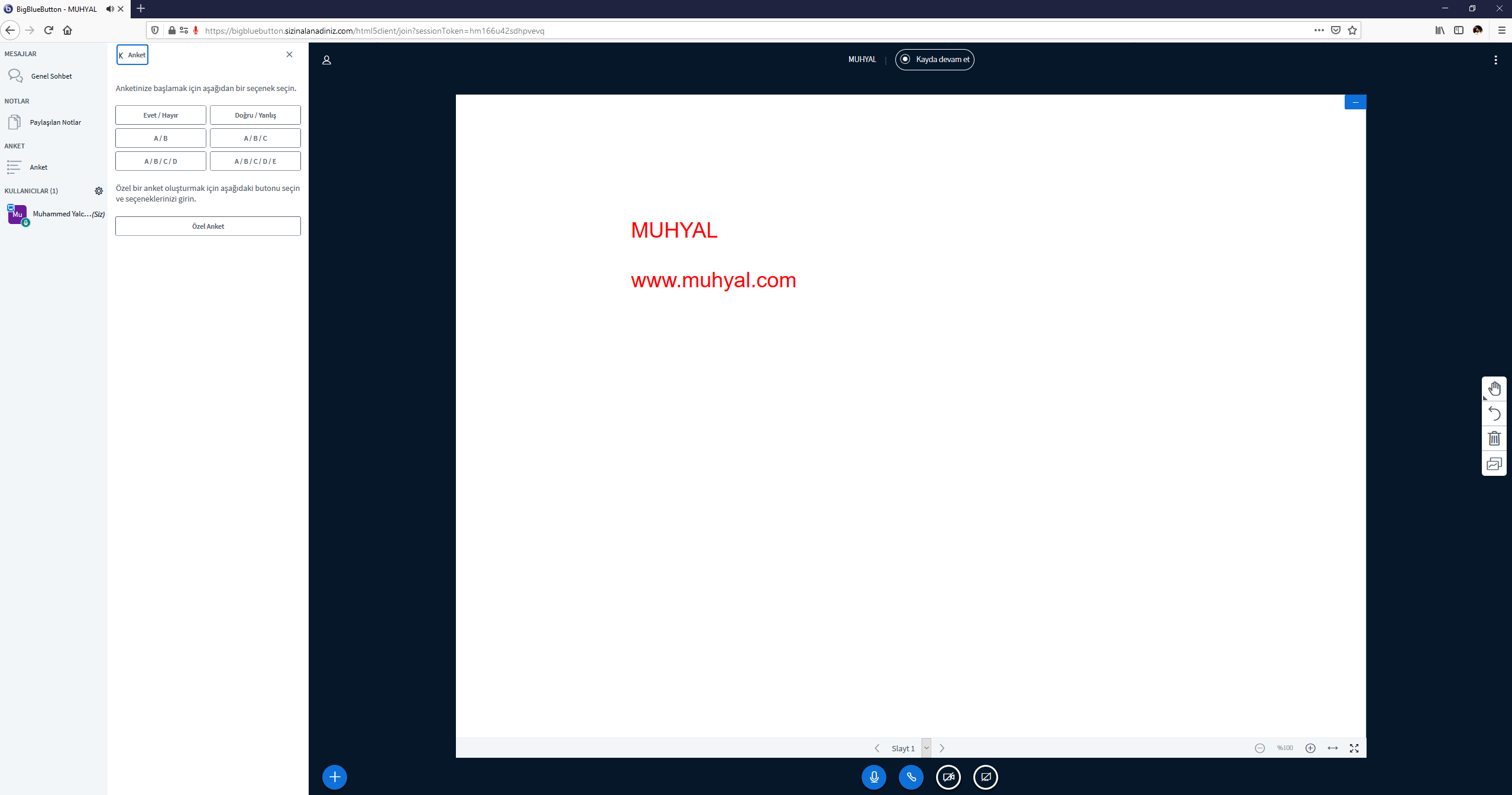Open user settings gear next to KULLANICILAR
The height and width of the screenshot is (795, 1512).
tap(99, 191)
